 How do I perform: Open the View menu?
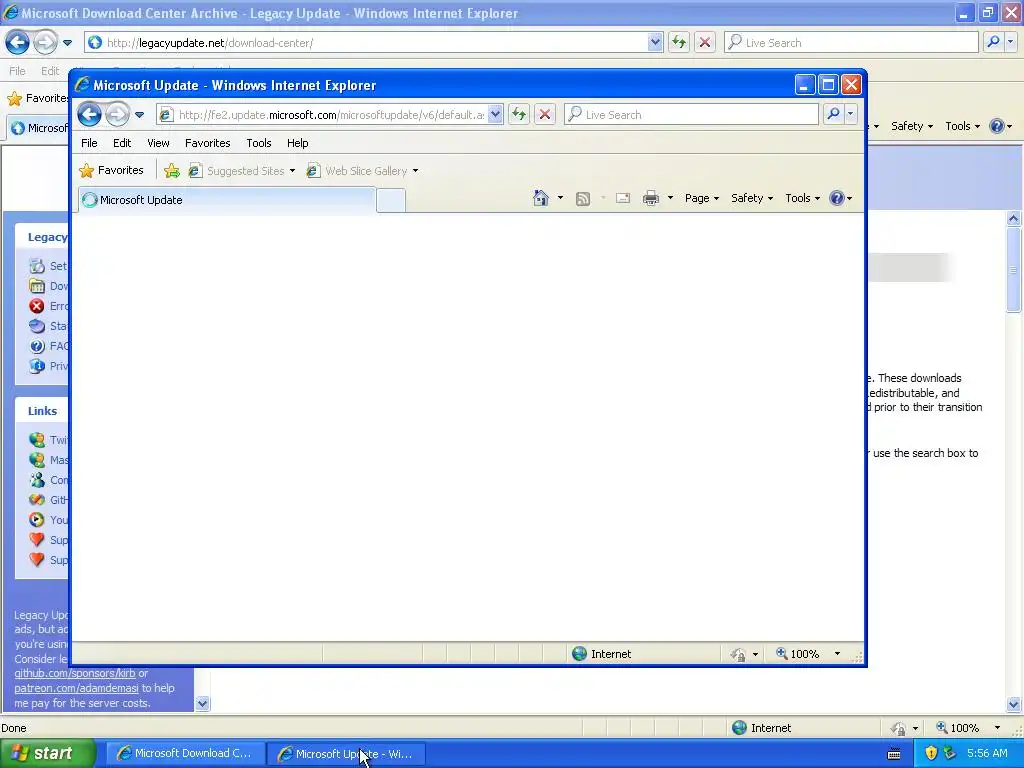(158, 143)
